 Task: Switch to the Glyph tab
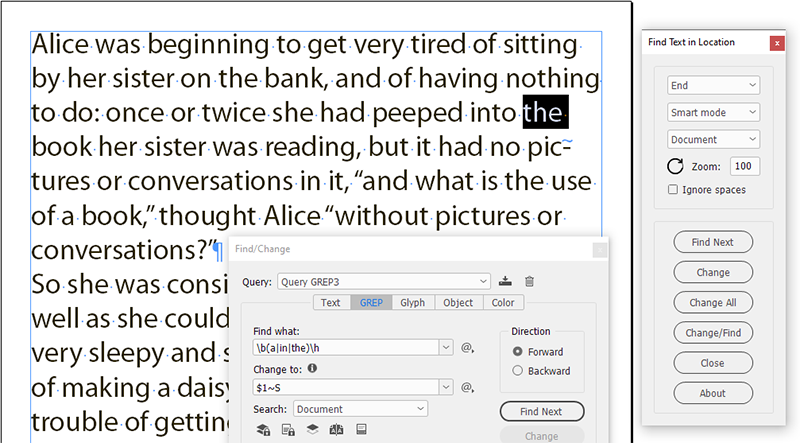click(x=412, y=303)
